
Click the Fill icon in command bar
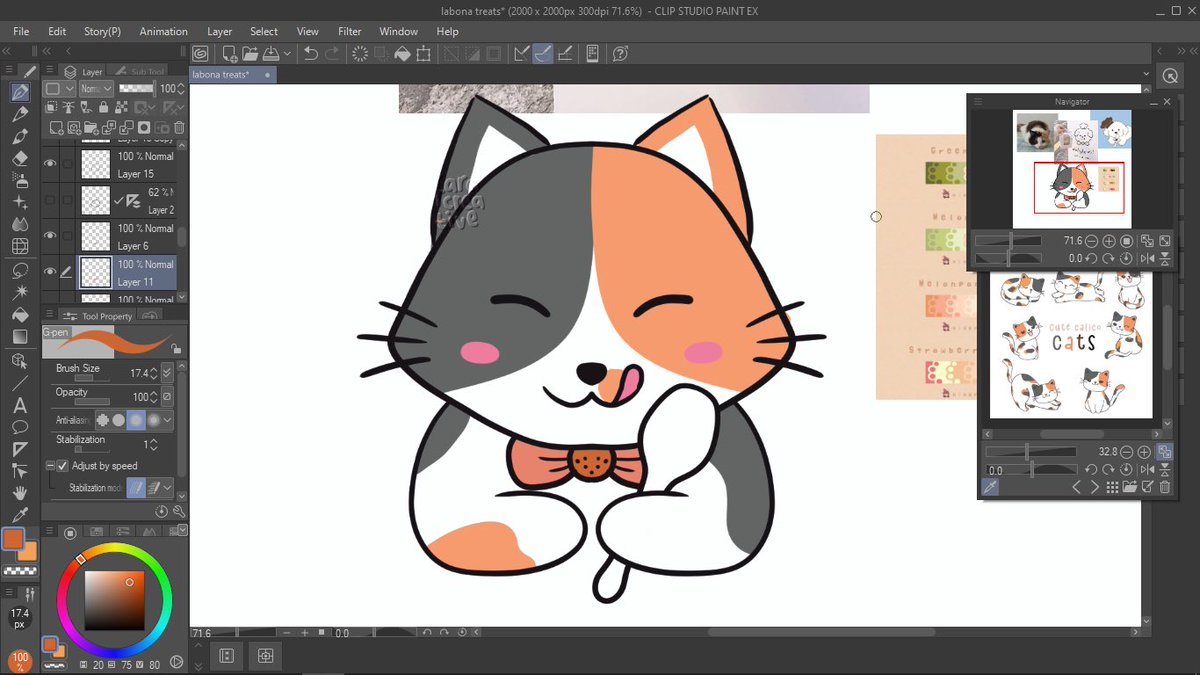point(402,53)
